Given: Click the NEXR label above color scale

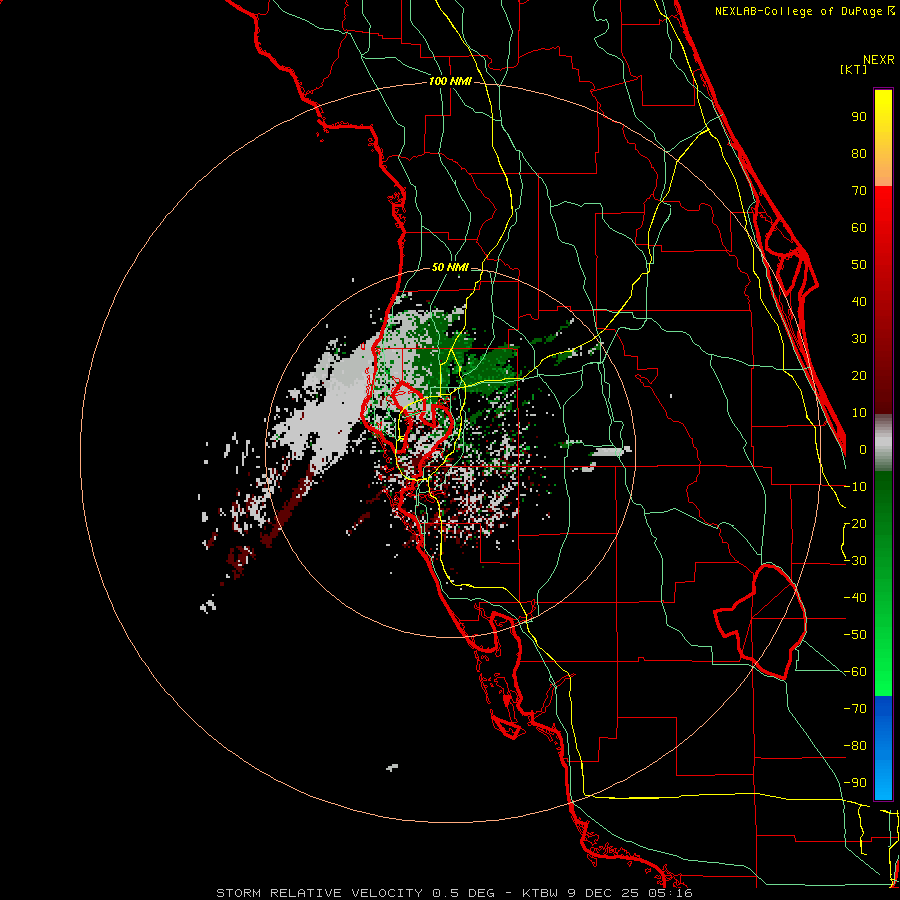Looking at the screenshot, I should [x=879, y=60].
